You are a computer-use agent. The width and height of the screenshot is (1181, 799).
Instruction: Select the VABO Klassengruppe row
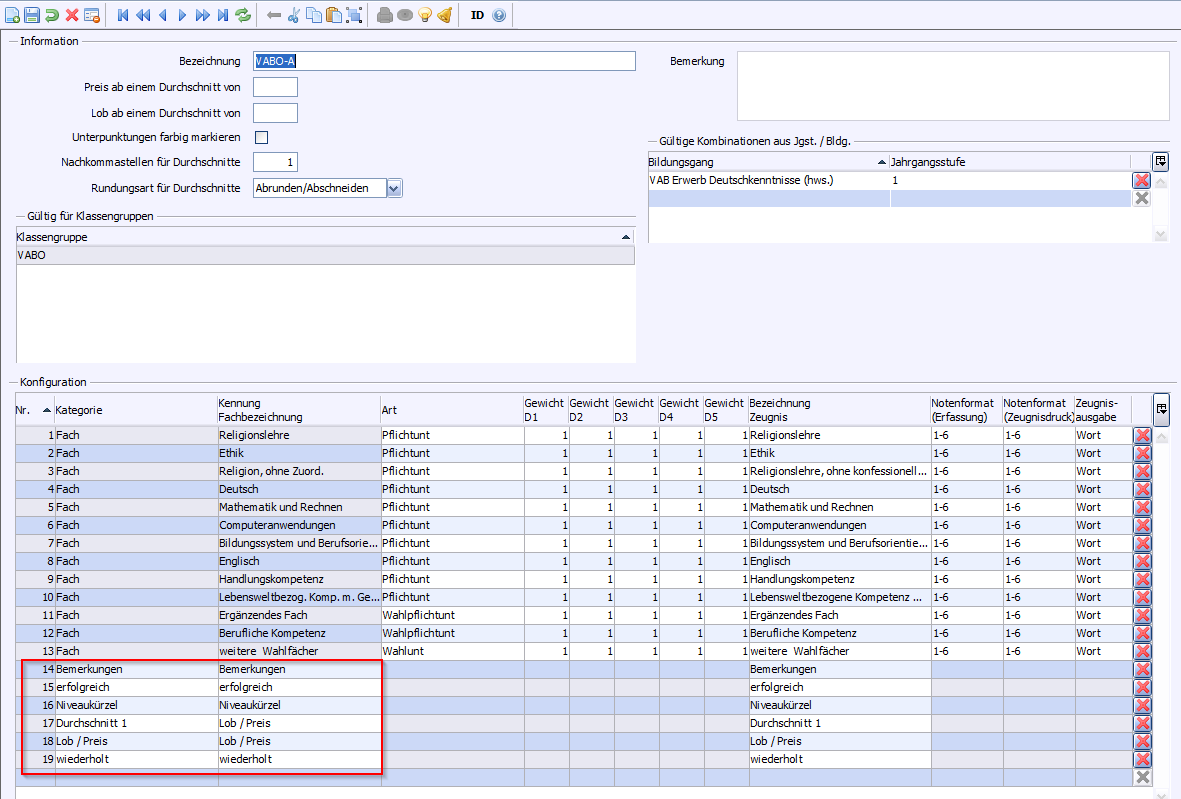(325, 255)
